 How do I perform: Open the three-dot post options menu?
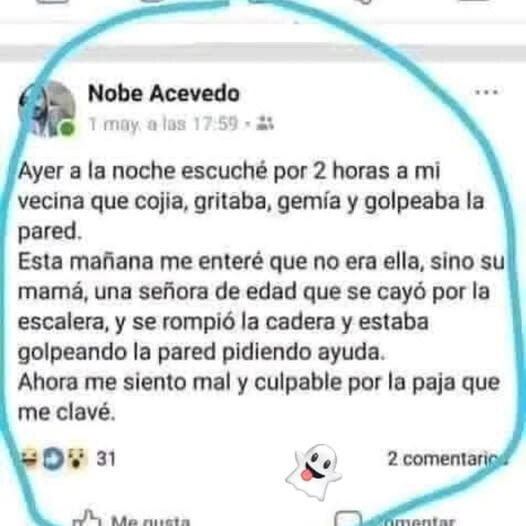pyautogui.click(x=486, y=92)
